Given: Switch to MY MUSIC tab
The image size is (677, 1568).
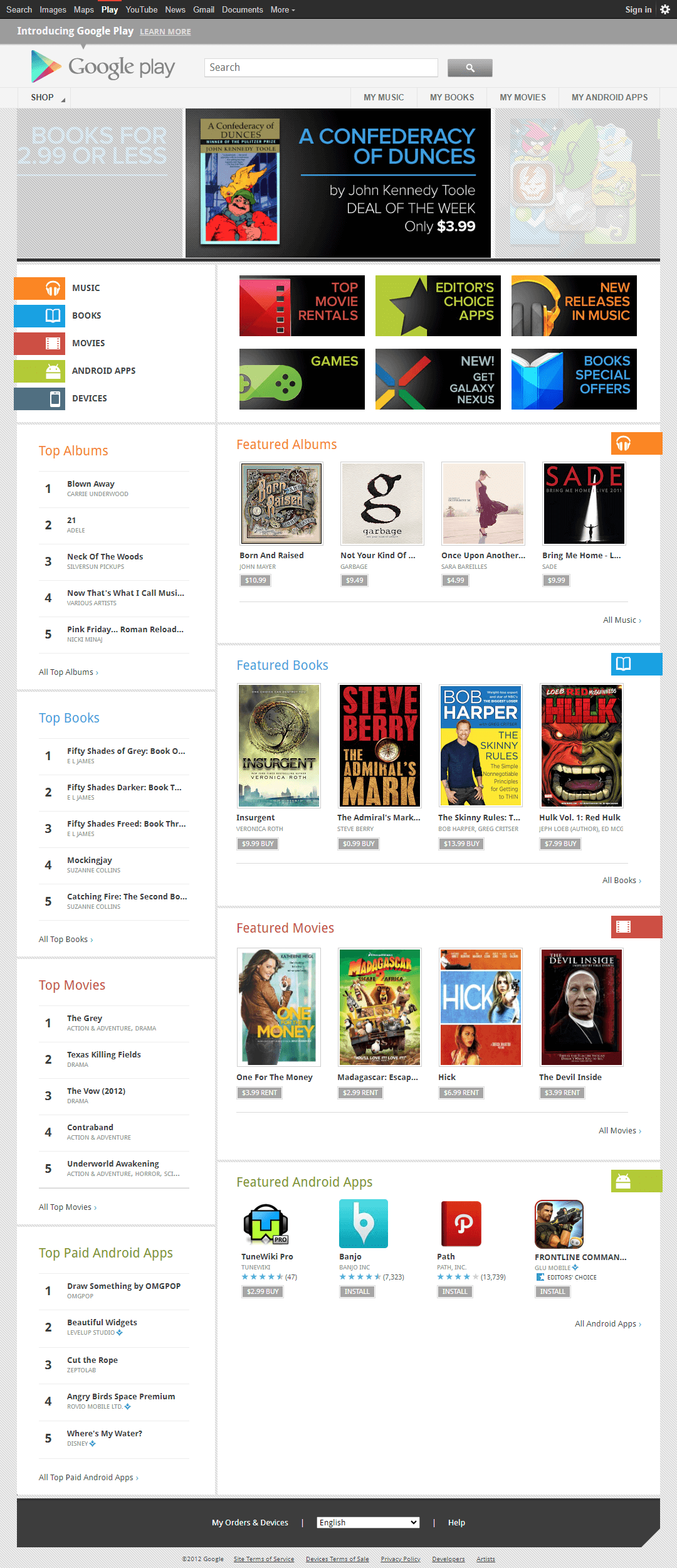Looking at the screenshot, I should click(x=384, y=97).
